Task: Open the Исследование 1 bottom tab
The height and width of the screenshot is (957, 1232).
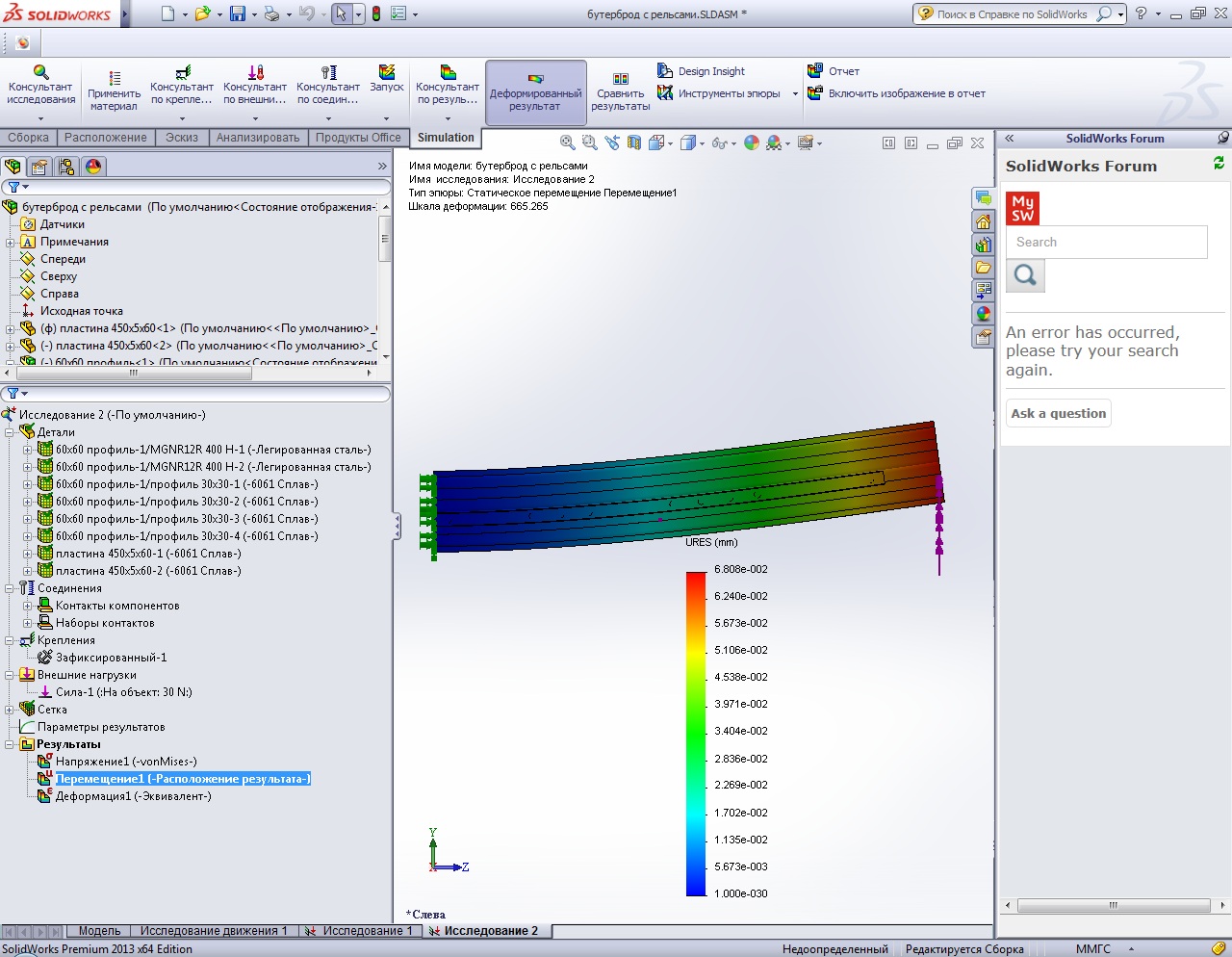Action: [366, 931]
